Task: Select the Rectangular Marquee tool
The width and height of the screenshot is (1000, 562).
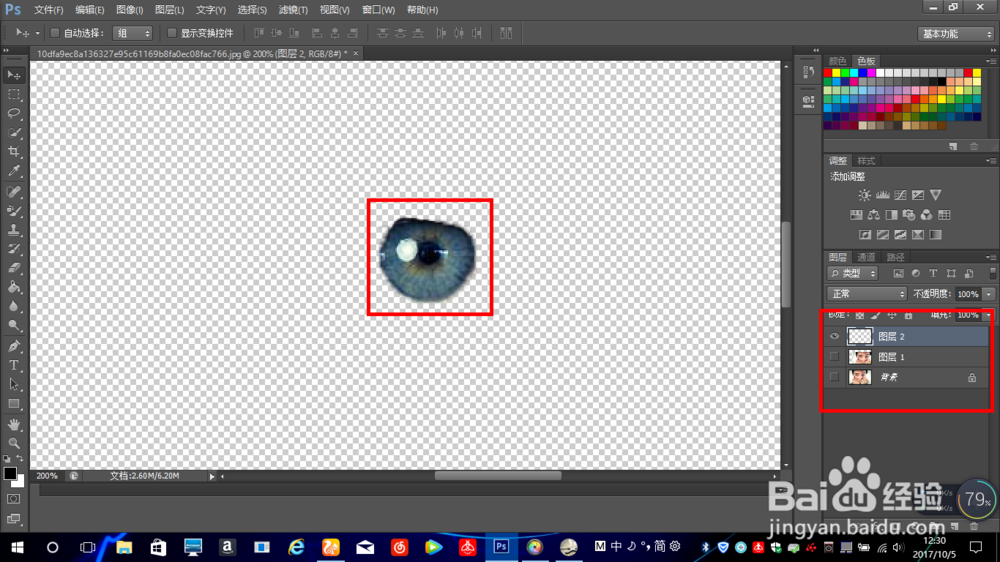Action: pos(13,94)
